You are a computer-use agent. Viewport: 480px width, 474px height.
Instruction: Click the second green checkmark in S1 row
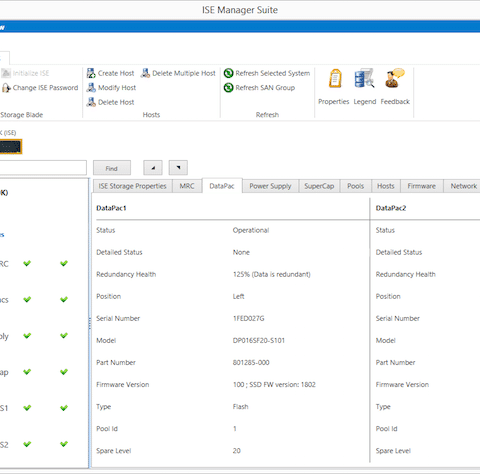pos(64,408)
